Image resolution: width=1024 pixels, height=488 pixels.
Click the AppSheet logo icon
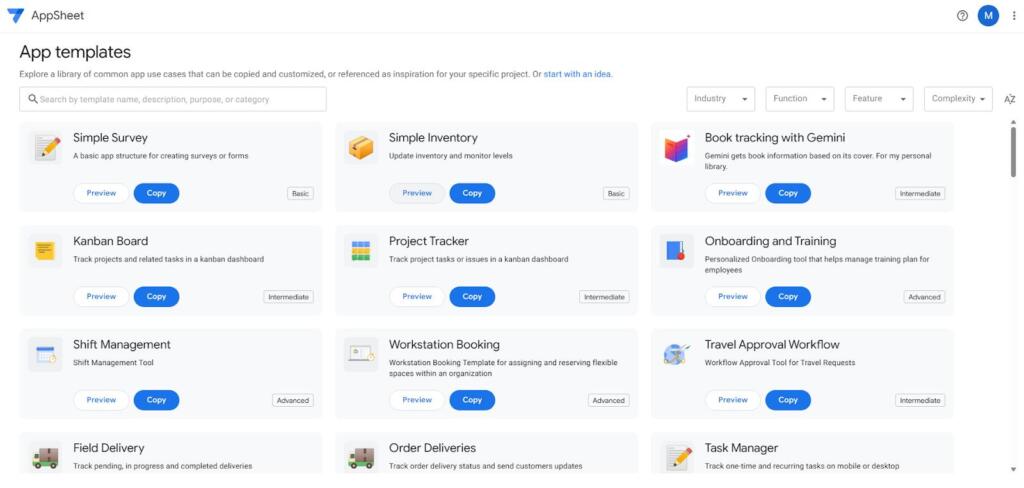16,16
